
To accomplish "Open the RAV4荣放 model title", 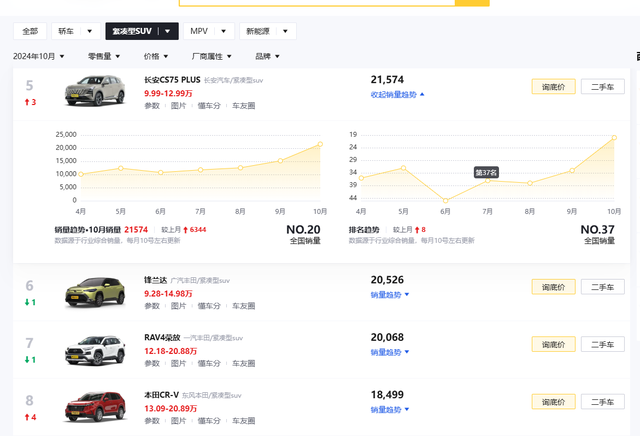I will pos(162,338).
